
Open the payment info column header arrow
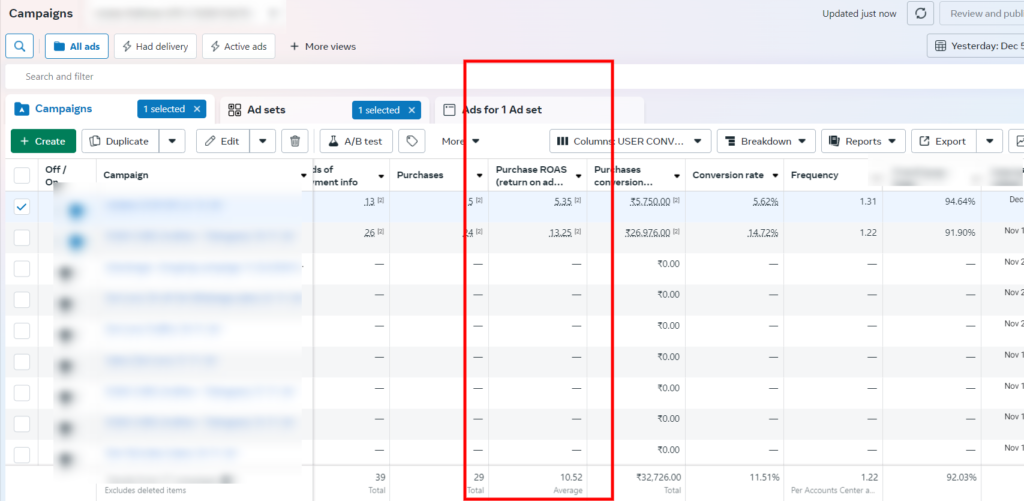[x=381, y=176]
